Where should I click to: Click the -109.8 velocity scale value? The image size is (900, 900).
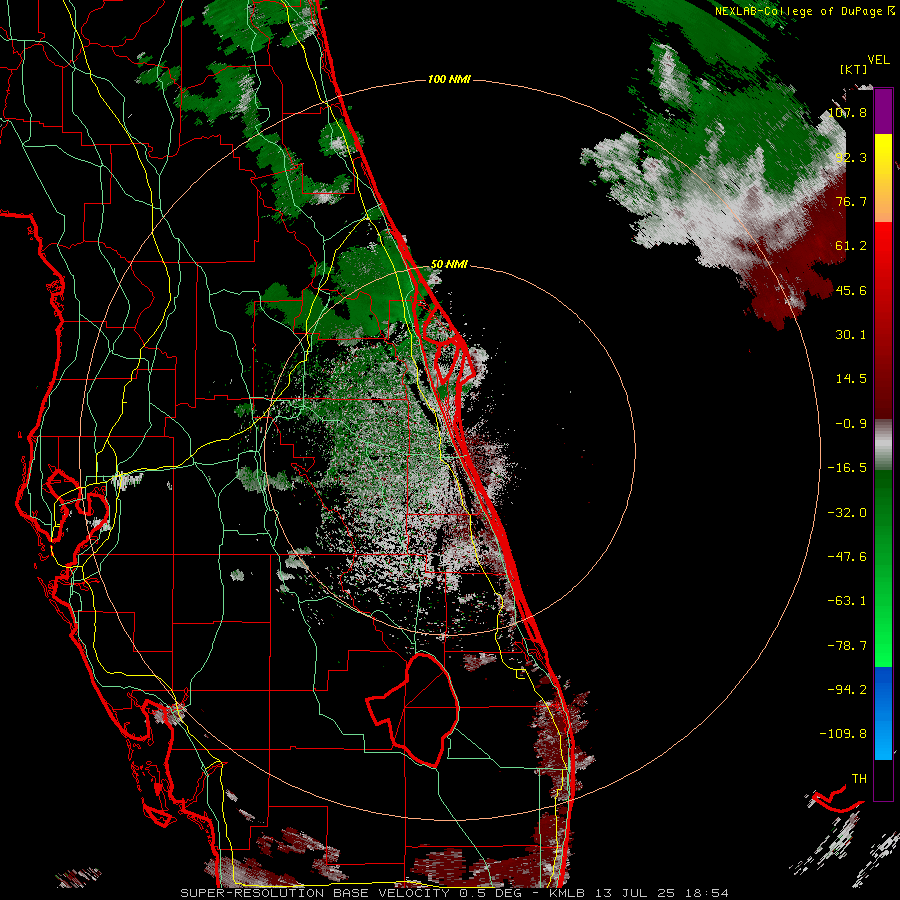click(x=843, y=734)
